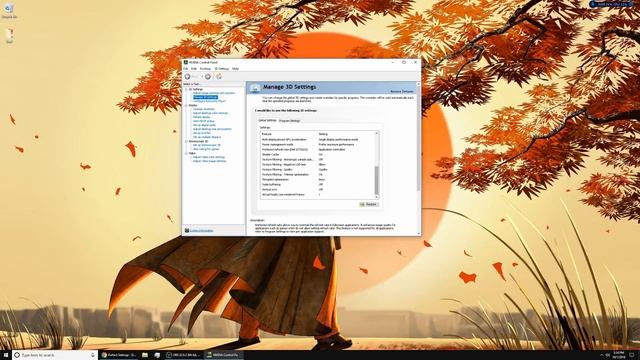Open the Edit menu
Viewport: 640px width, 360px height.
coord(194,69)
